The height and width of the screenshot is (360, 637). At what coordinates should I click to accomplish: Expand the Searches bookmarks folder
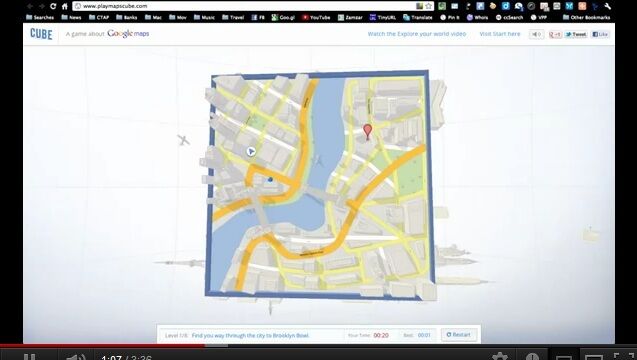pos(40,17)
